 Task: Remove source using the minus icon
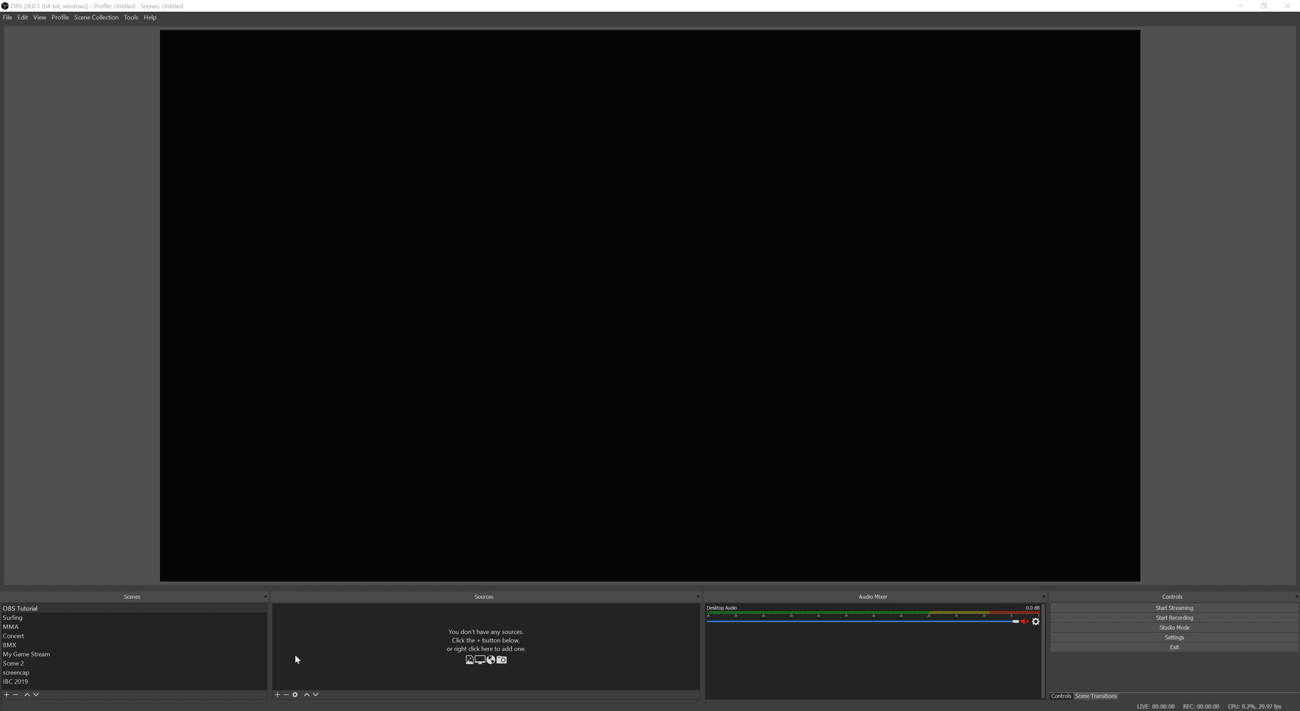pyautogui.click(x=286, y=695)
